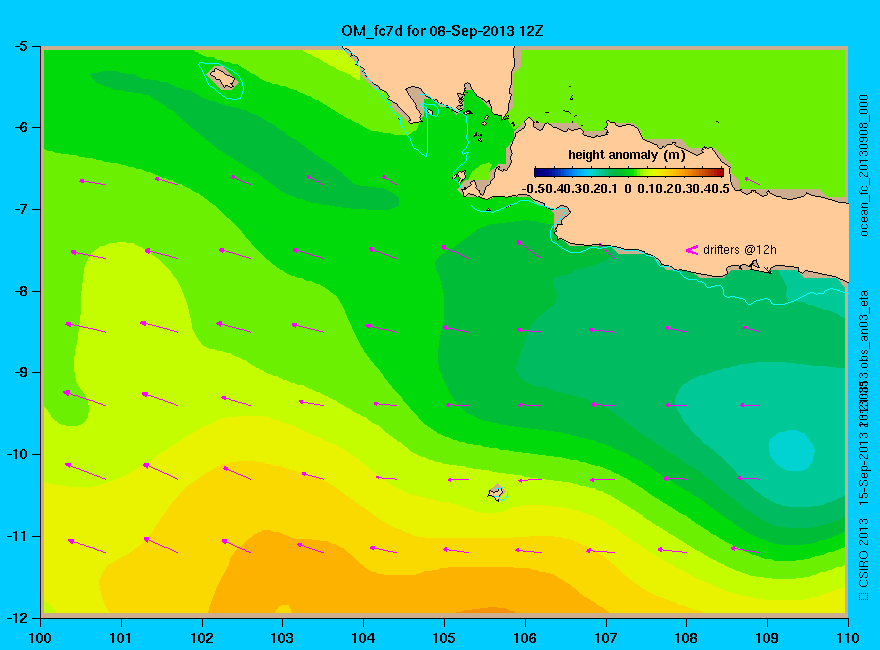Click the x-axis label '104'

pyautogui.click(x=363, y=638)
